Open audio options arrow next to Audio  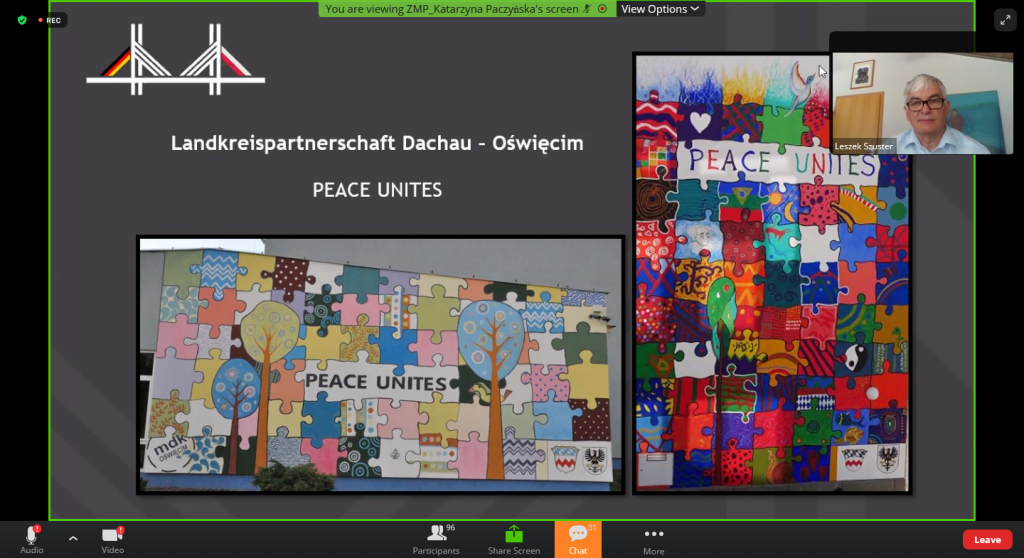(73, 538)
